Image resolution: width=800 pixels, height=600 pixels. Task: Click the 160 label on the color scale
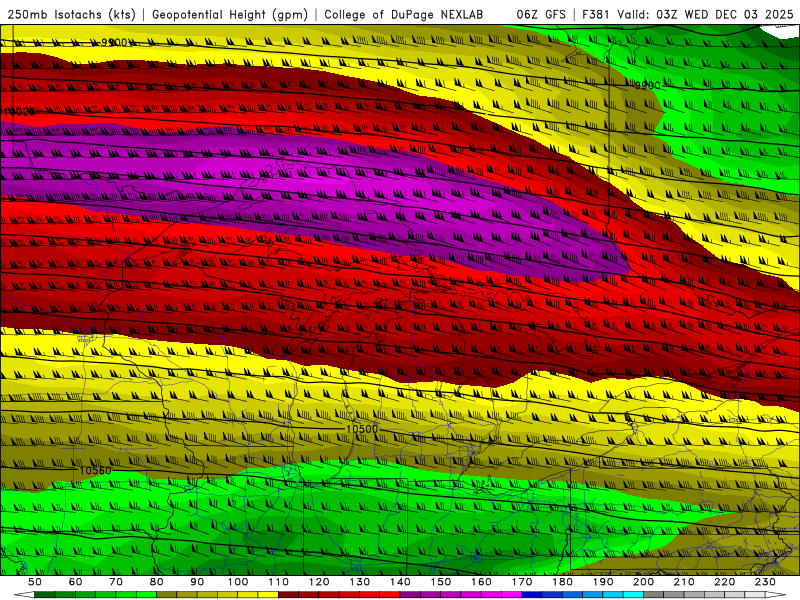tap(481, 582)
